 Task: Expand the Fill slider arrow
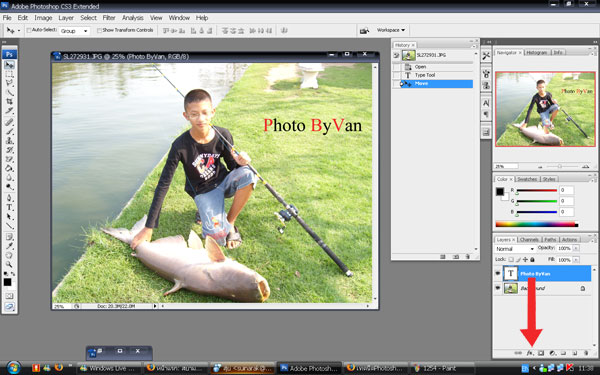[x=576, y=260]
